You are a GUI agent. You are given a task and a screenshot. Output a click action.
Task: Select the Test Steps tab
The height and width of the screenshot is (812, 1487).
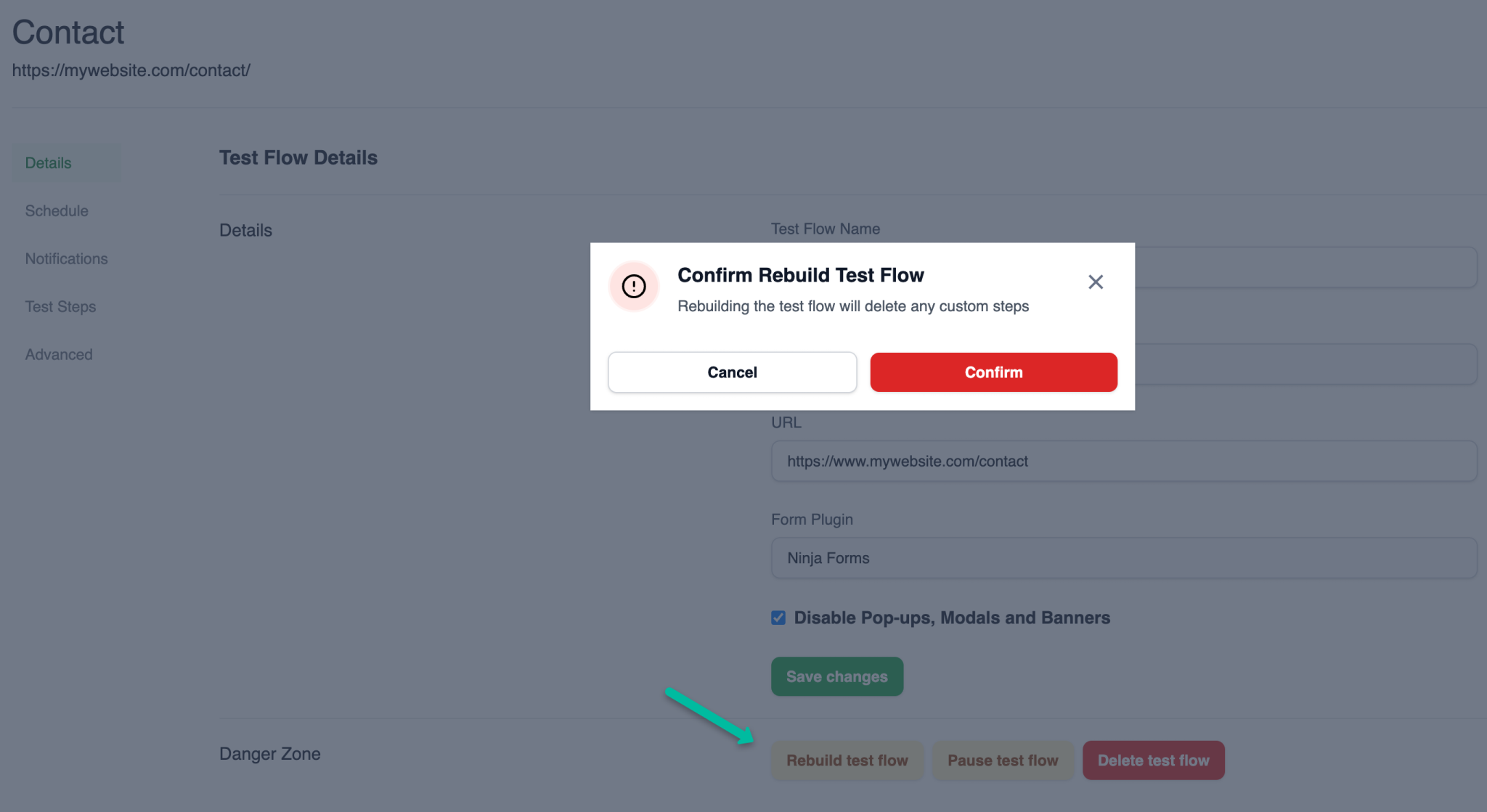tap(60, 306)
